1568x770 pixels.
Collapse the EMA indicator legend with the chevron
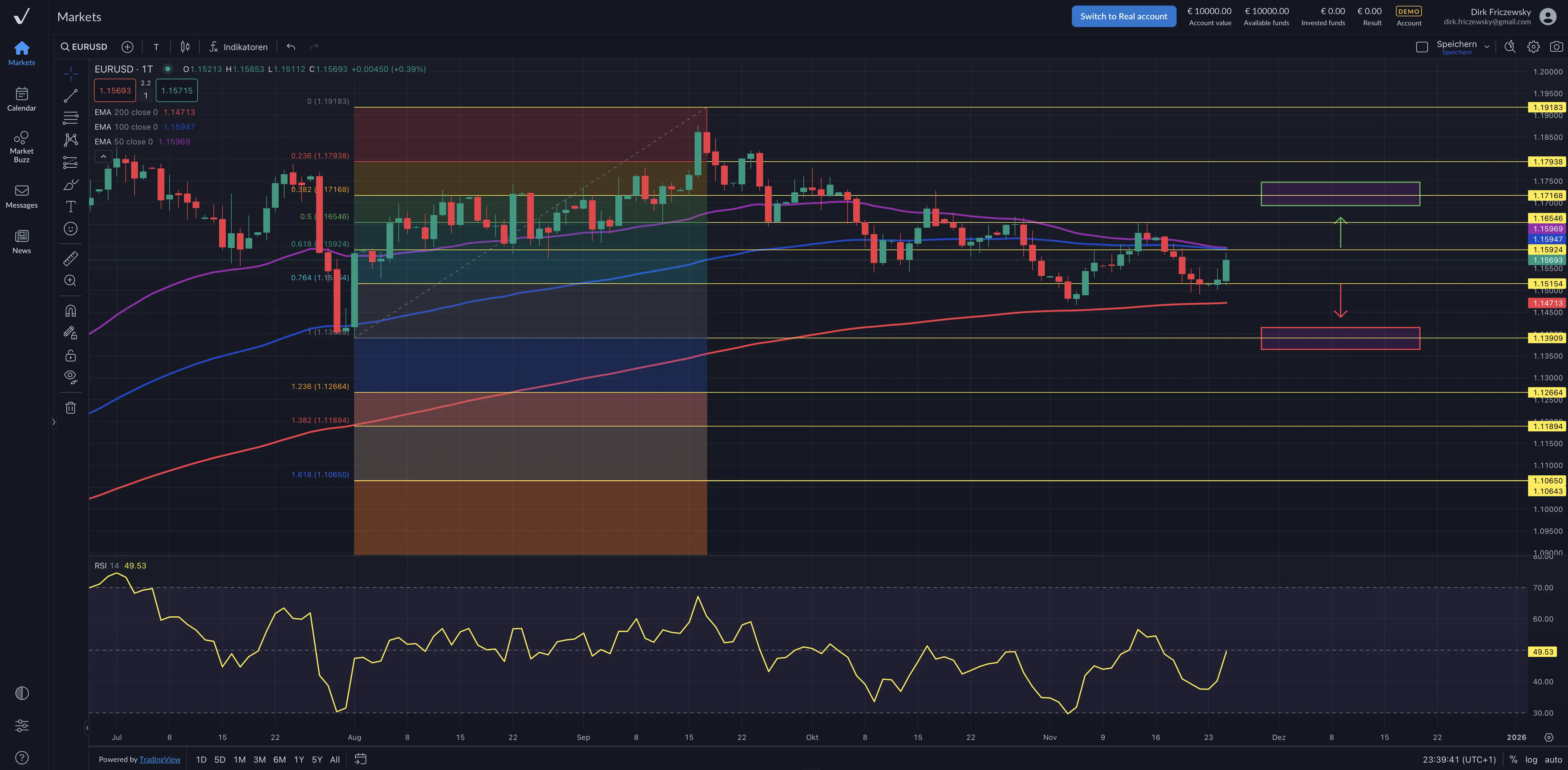[x=104, y=156]
